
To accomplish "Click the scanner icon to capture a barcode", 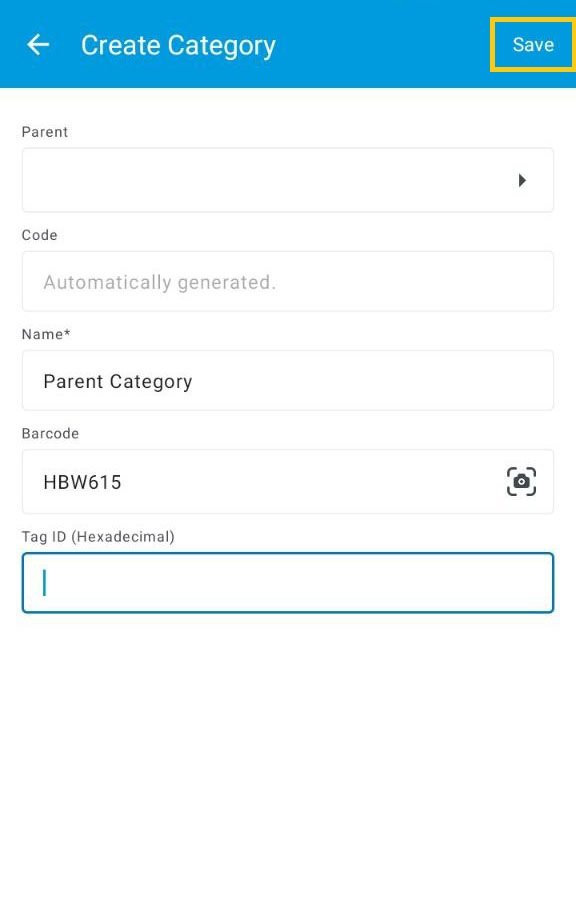I will [x=521, y=482].
